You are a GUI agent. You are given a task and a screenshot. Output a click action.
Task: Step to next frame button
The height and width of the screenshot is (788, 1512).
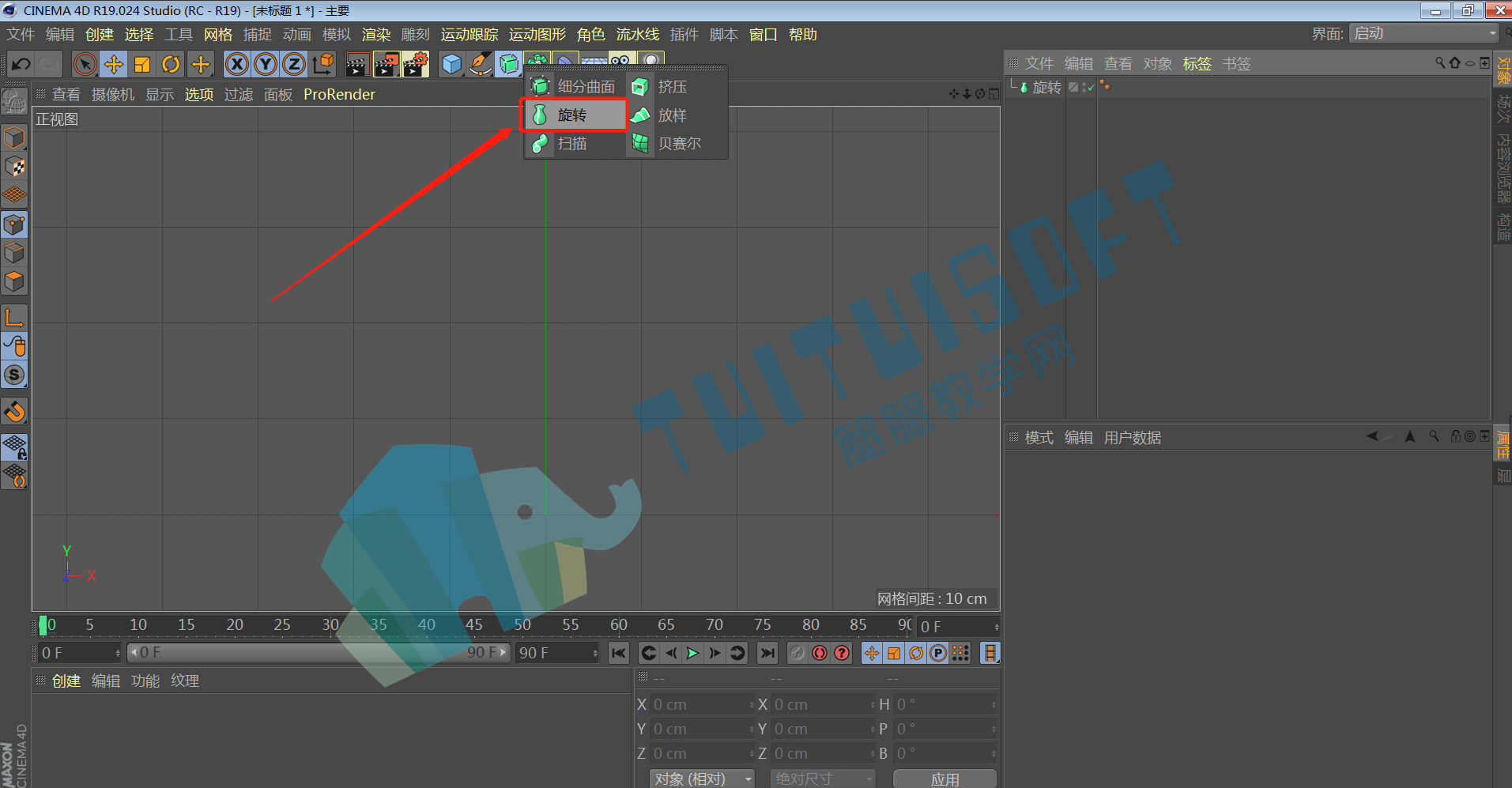click(715, 653)
